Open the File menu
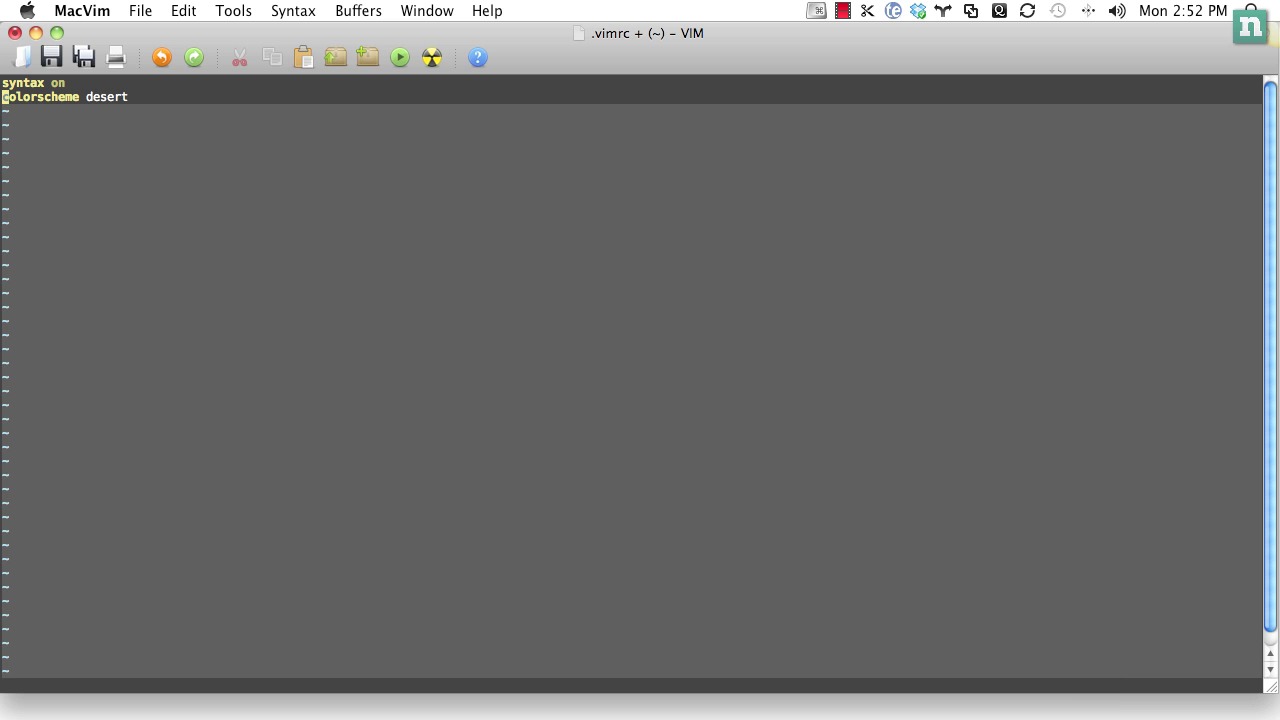The image size is (1280, 720). (140, 11)
